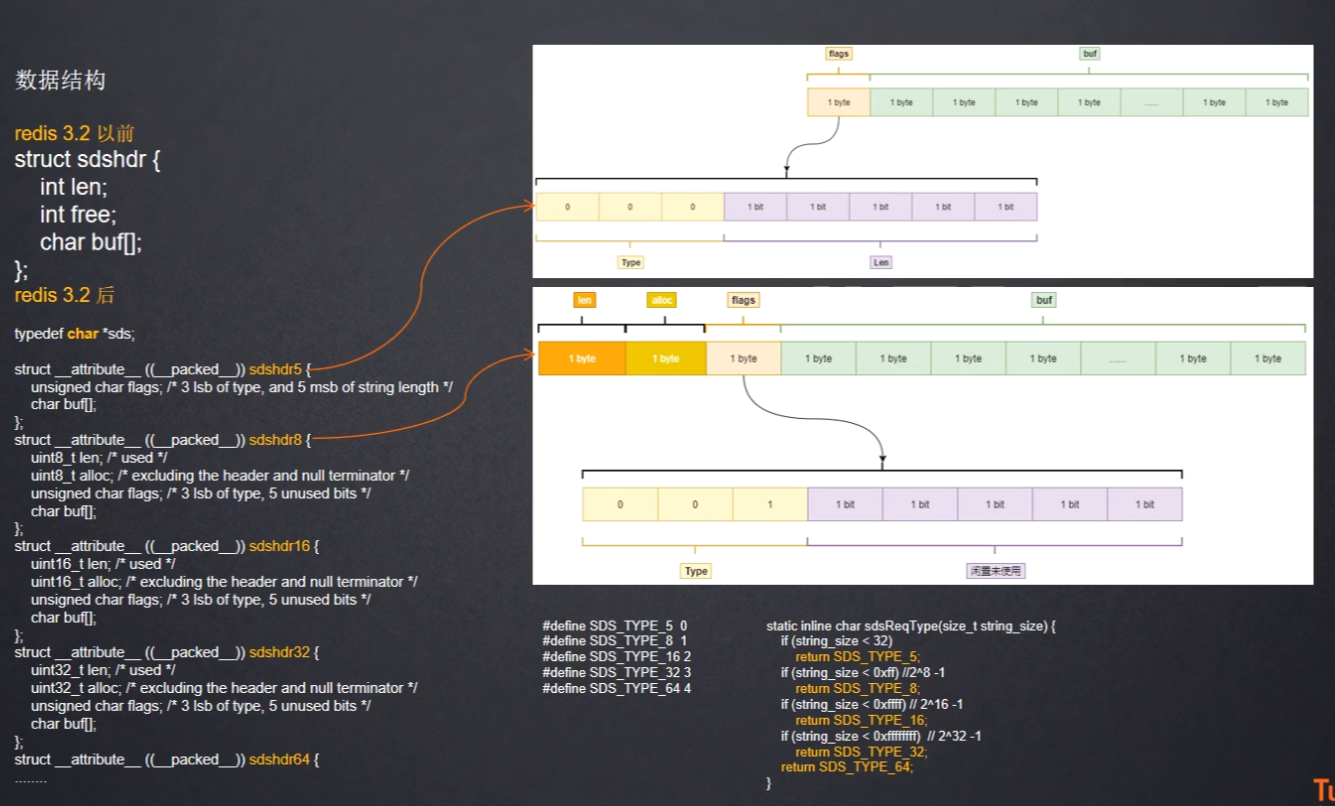Click the "#define SDS_TYPE_16 2" line
1335x806 pixels.
tap(617, 656)
